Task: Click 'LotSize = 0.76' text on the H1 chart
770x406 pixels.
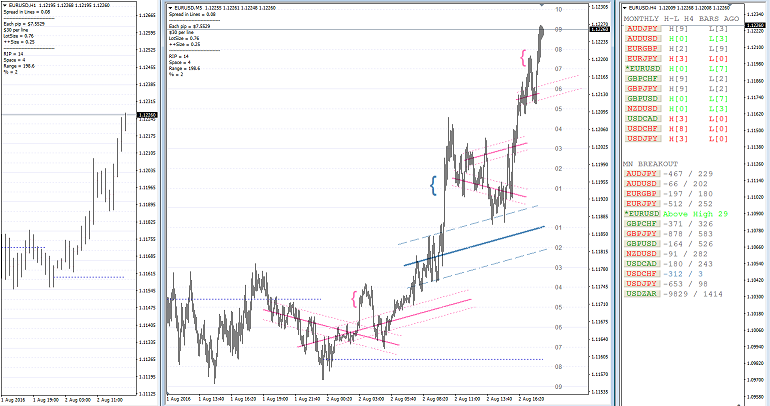Action: tap(19, 36)
